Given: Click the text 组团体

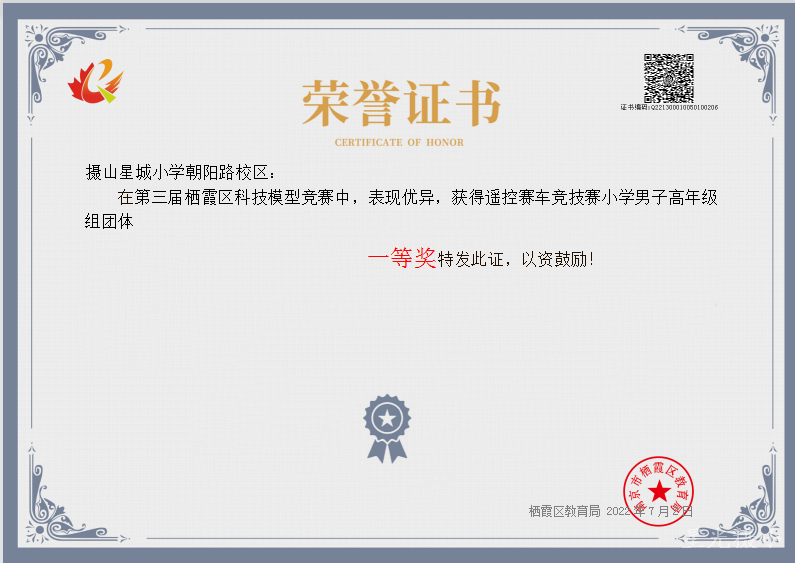Looking at the screenshot, I should click(109, 222).
